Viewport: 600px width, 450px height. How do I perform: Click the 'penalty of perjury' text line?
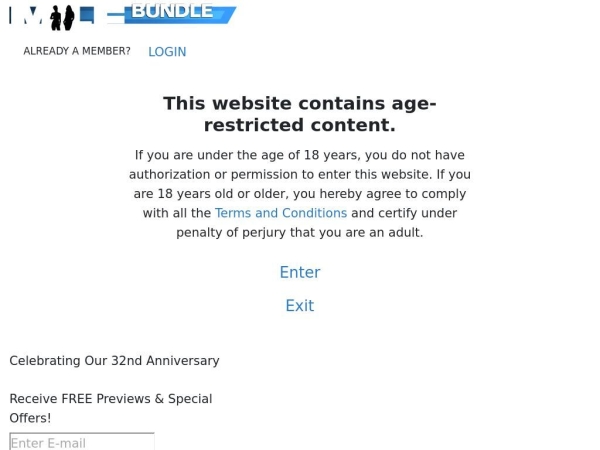pyautogui.click(x=300, y=232)
